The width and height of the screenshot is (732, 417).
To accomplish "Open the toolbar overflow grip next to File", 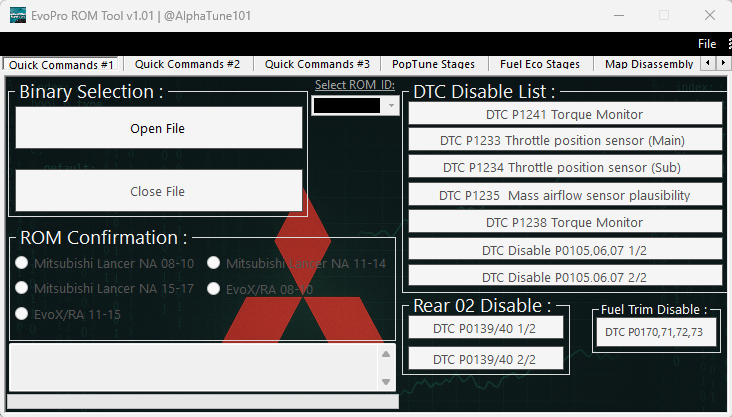I will click(729, 43).
